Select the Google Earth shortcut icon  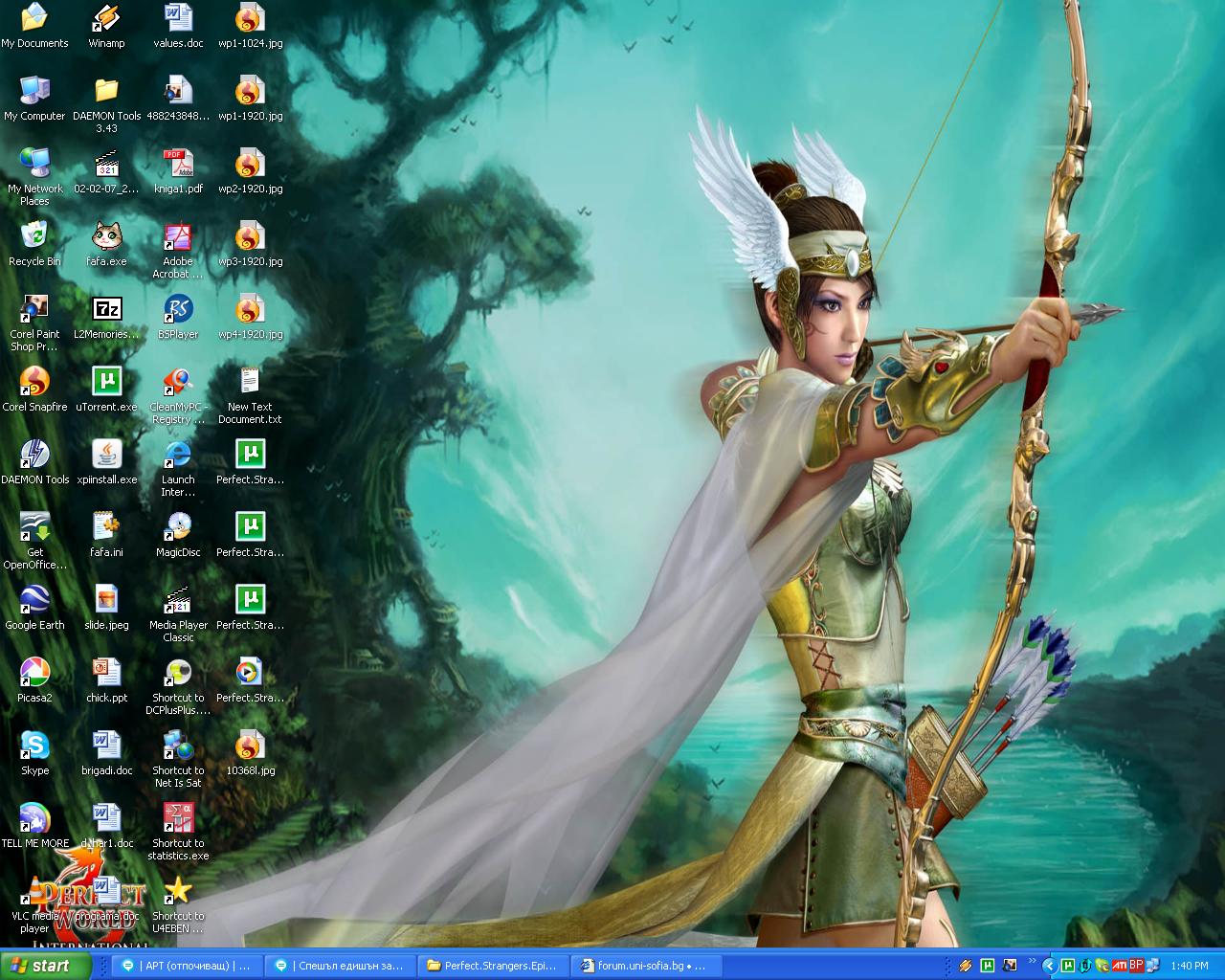pos(34,601)
